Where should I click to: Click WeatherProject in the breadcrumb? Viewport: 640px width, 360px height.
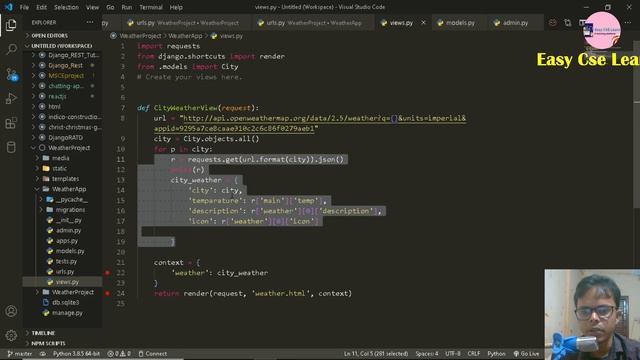tap(140, 36)
